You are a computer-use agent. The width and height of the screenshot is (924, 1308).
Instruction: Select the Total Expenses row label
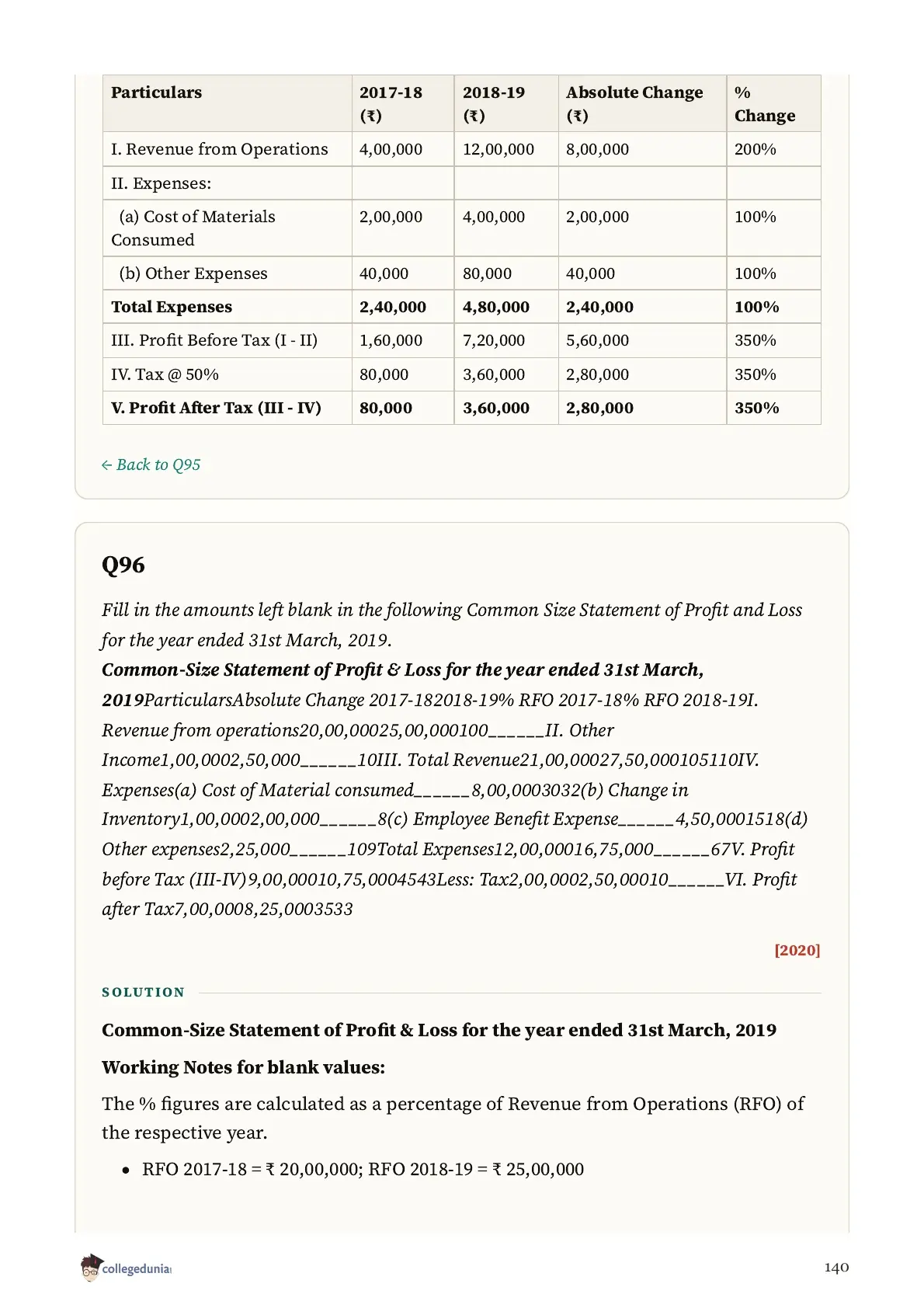pyautogui.click(x=172, y=307)
